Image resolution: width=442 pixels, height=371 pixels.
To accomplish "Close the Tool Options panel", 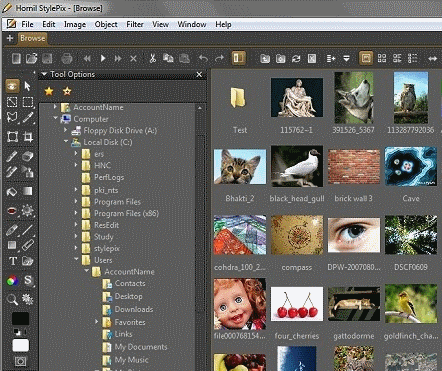I will coord(199,74).
